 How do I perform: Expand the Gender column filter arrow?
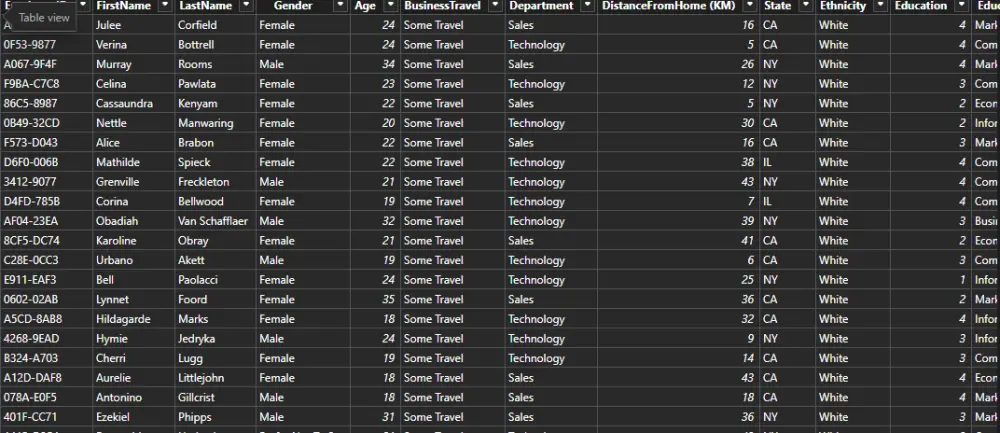pos(340,6)
